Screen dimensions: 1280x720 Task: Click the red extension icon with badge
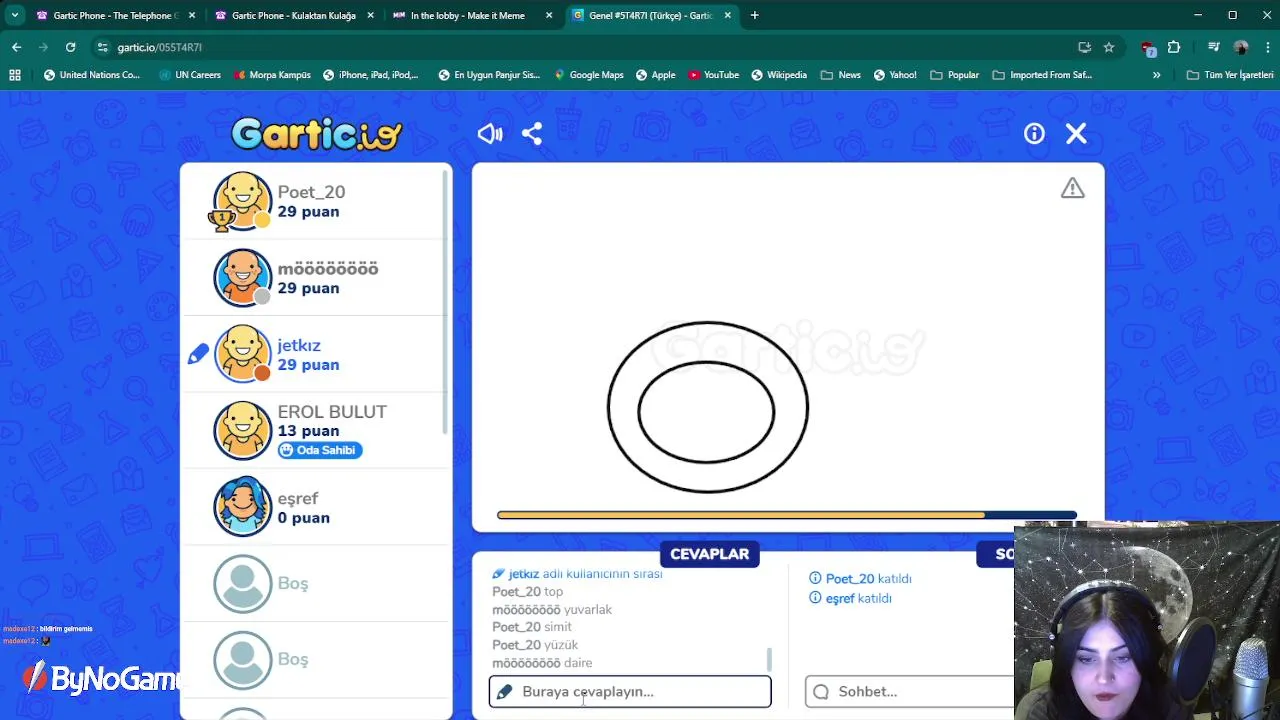1148,48
